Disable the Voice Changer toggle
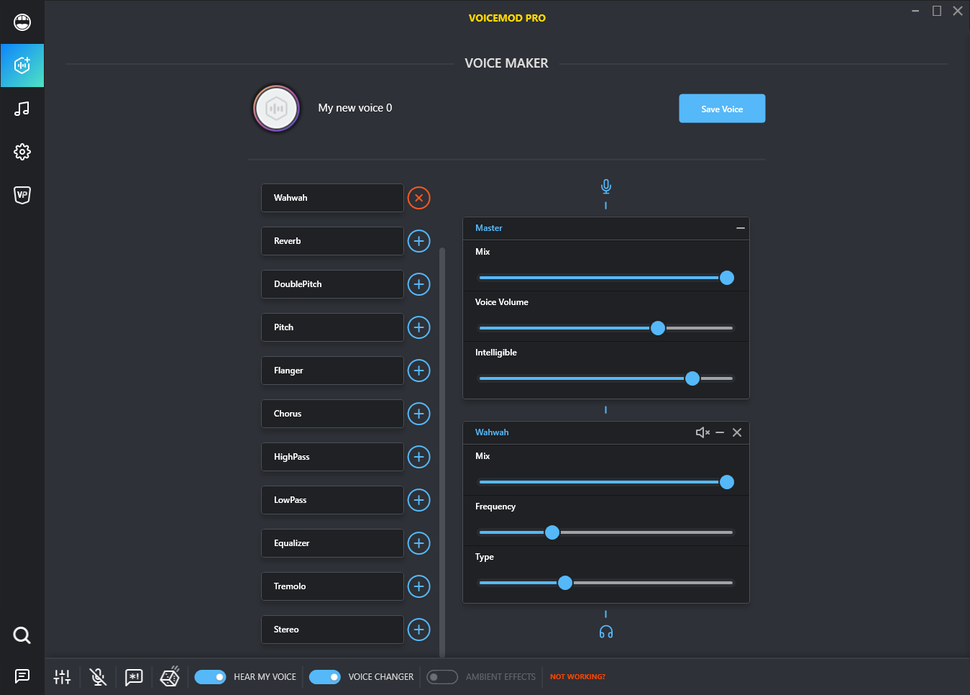 tap(325, 677)
